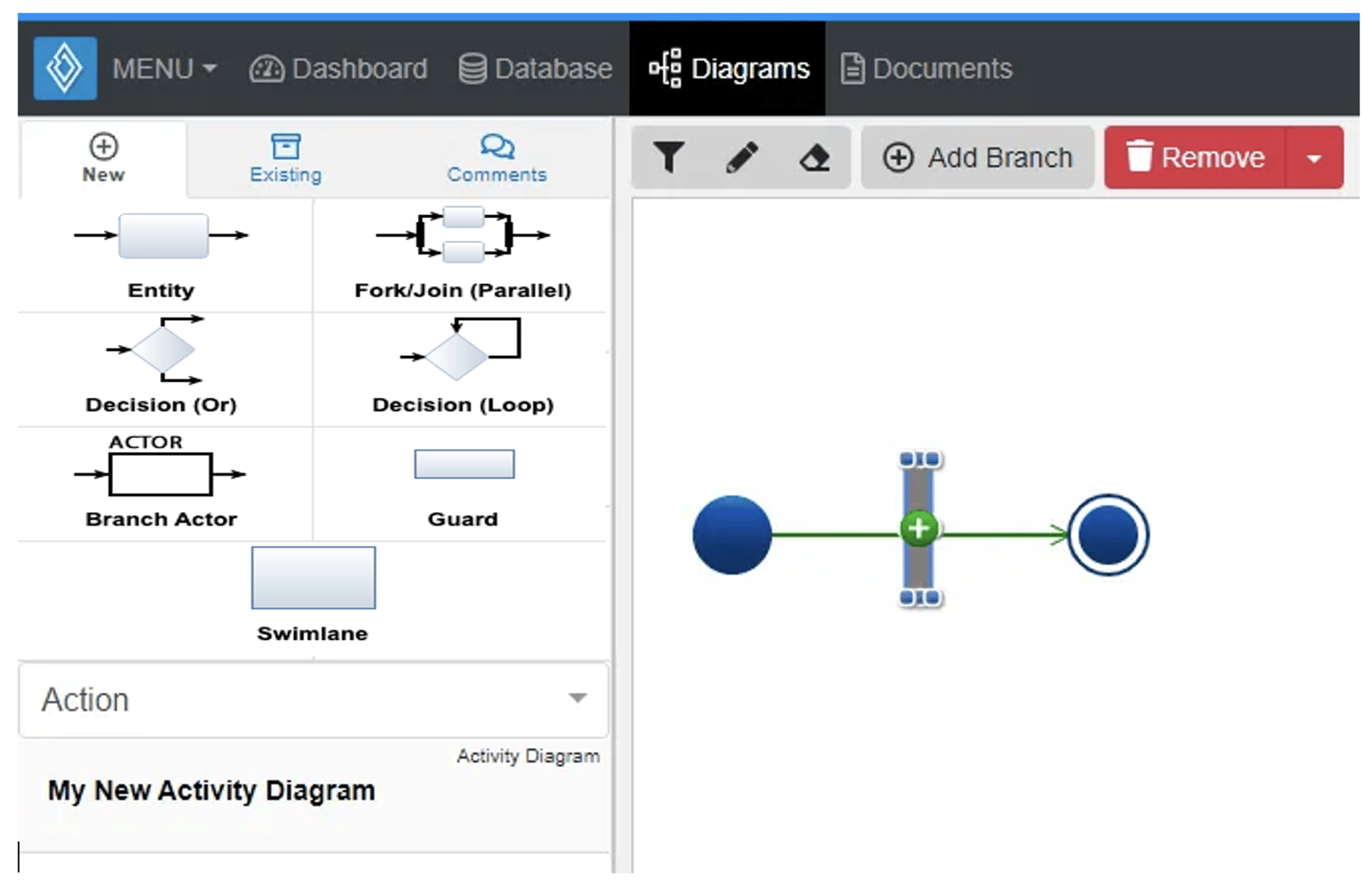Screen dimensions: 1372x887
Task: Open the Remove button's dropdown arrow
Action: click(1315, 157)
